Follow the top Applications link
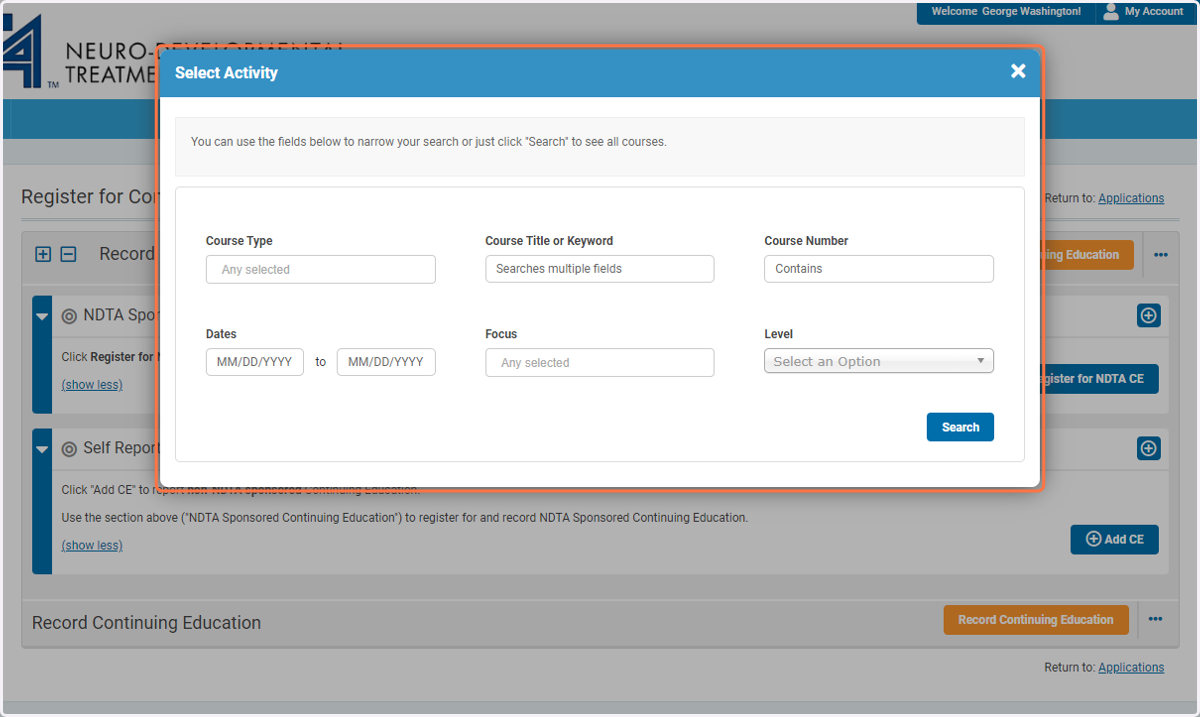Viewport: 1200px width, 717px height. click(x=1131, y=198)
